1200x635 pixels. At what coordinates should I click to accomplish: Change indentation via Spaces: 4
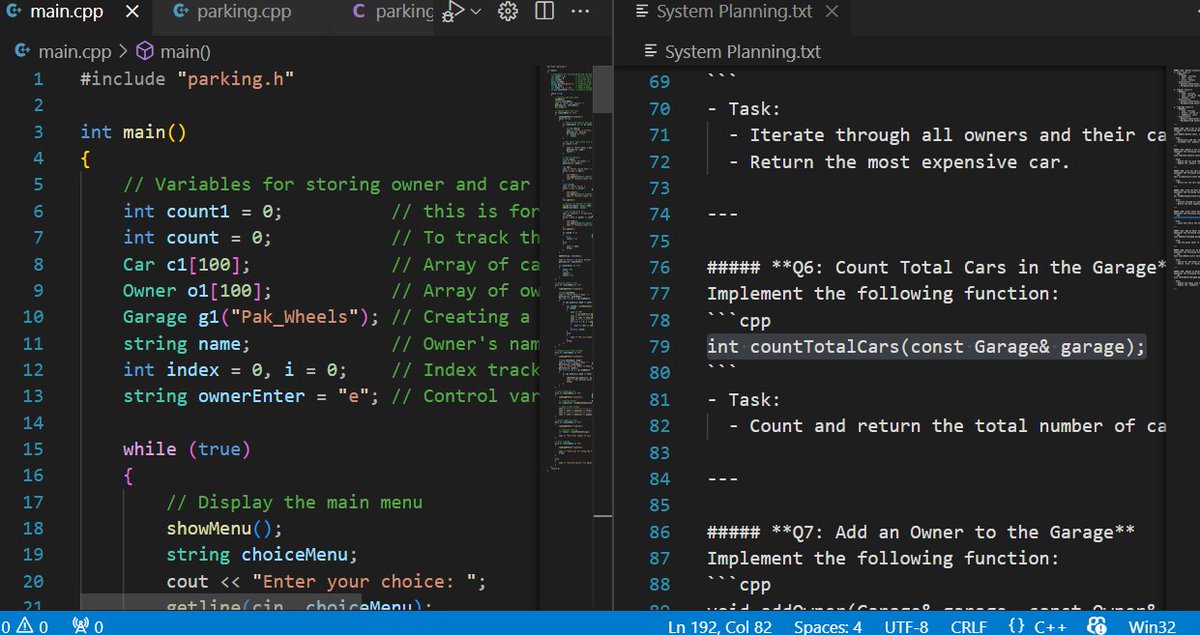tap(828, 626)
